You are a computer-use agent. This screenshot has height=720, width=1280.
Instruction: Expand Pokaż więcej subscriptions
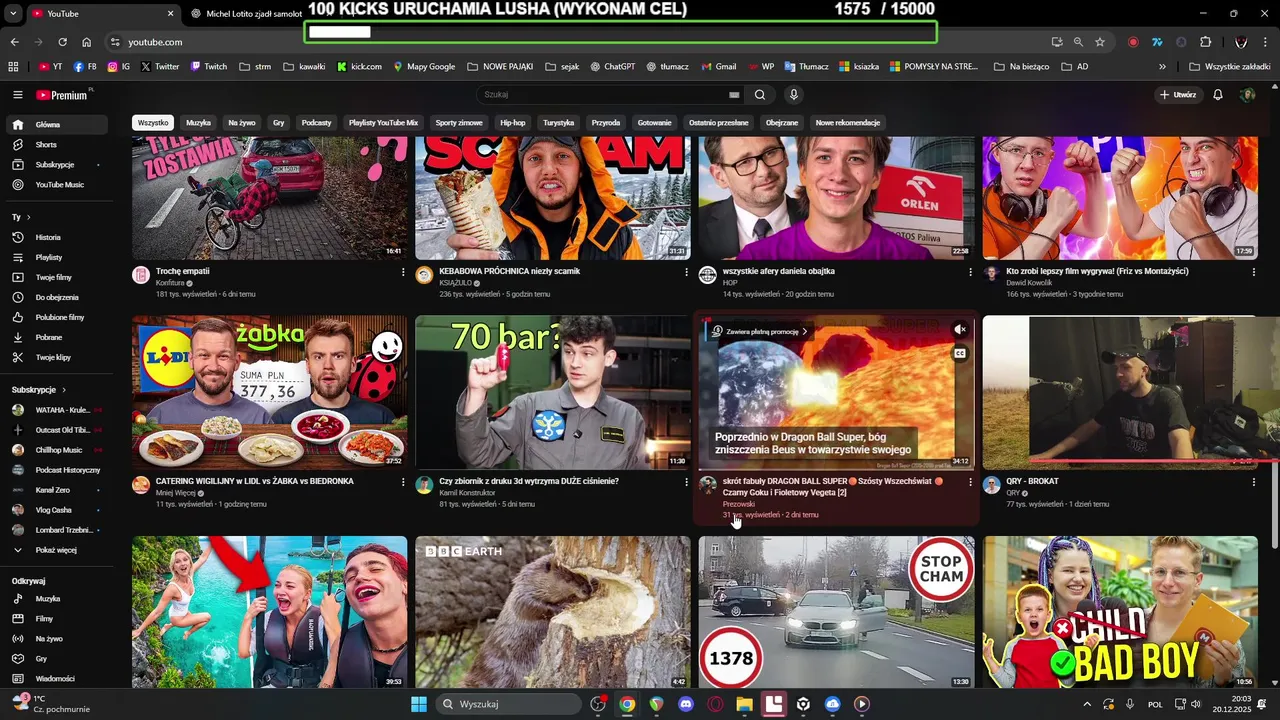pos(56,550)
